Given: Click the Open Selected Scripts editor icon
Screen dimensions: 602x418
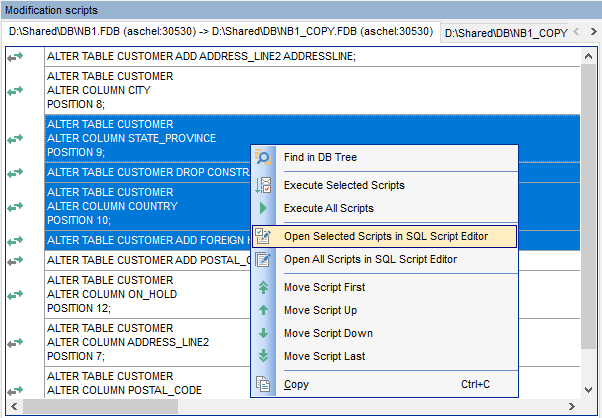Looking at the screenshot, I should pyautogui.click(x=263, y=236).
